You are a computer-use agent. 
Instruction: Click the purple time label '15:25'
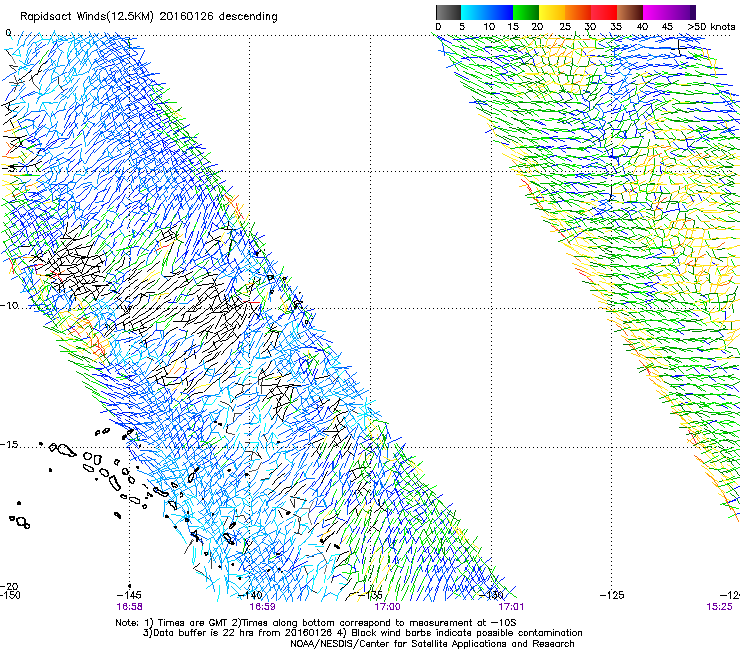(719, 607)
